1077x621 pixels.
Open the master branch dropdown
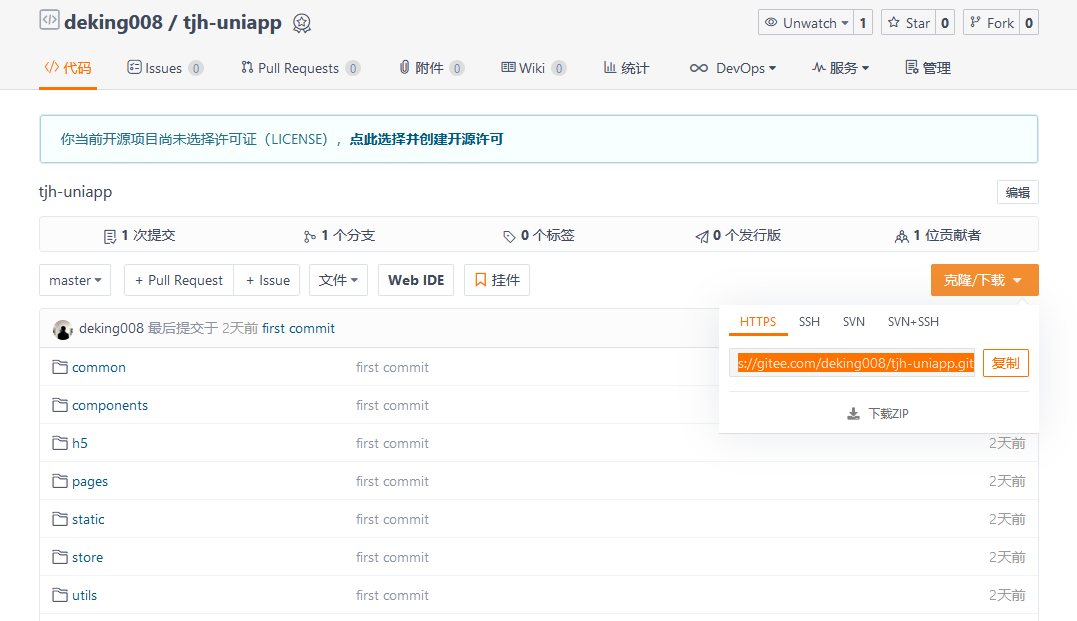tap(75, 280)
